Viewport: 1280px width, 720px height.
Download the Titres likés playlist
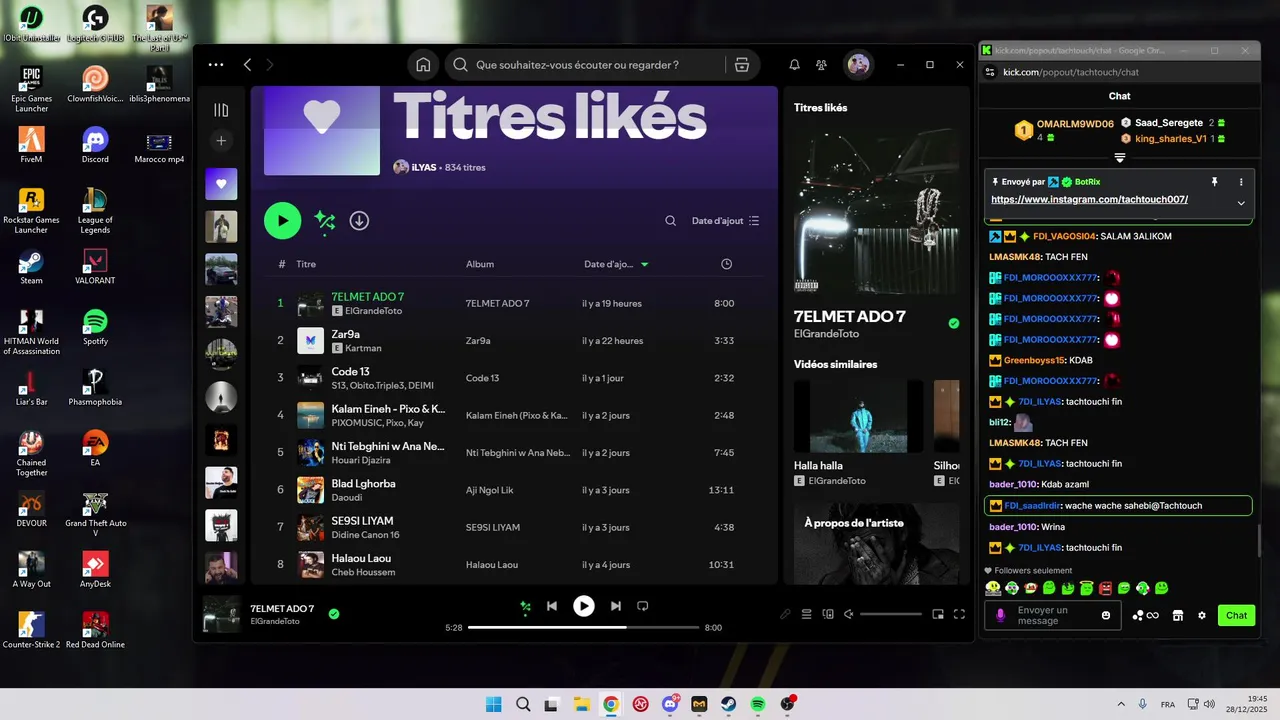(x=359, y=221)
